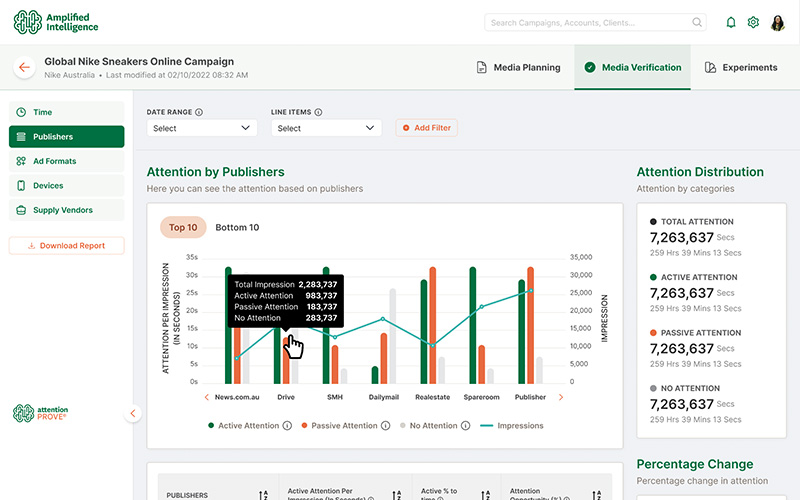
Task: Click the info icon beside Line Items
Action: click(318, 112)
